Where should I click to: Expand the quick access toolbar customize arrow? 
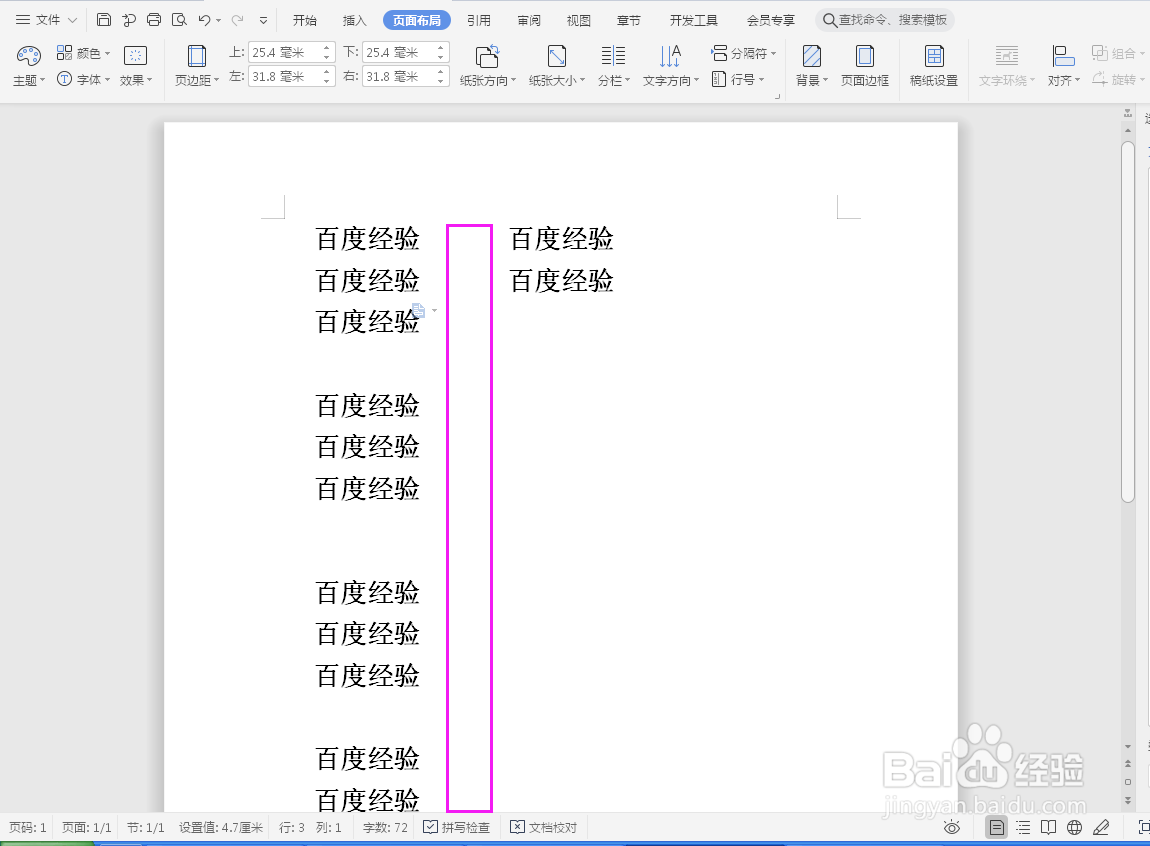click(x=263, y=21)
